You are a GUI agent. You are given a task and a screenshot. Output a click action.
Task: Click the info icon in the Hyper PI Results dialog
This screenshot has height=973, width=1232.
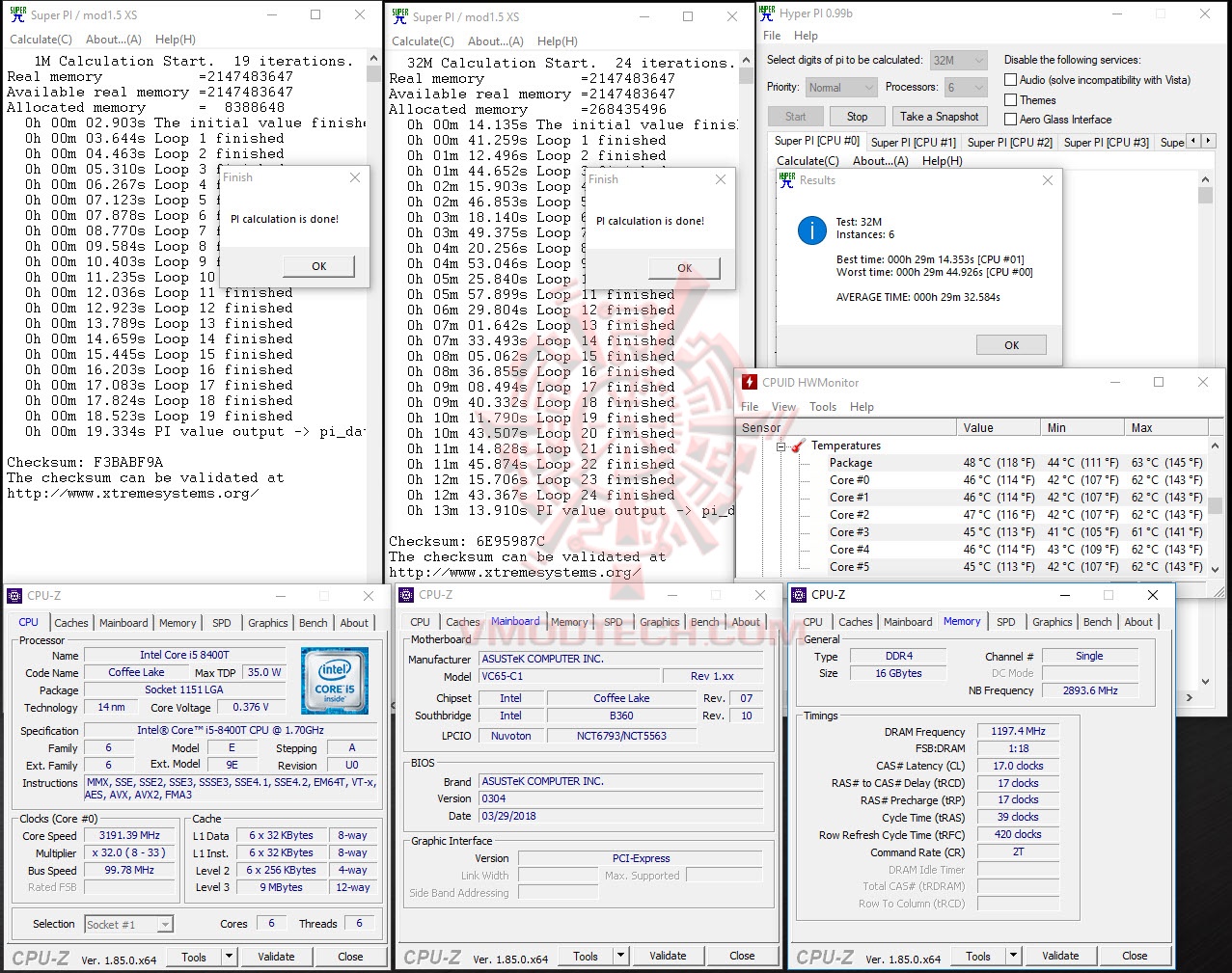[811, 230]
